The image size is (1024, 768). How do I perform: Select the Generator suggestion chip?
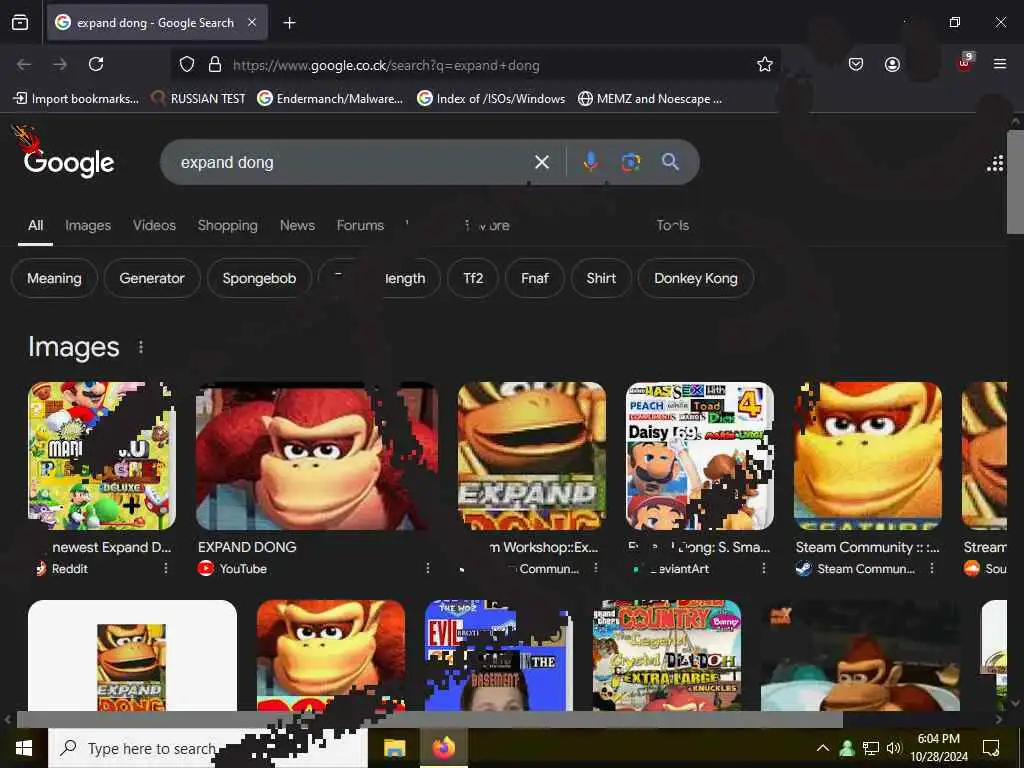[x=152, y=278]
